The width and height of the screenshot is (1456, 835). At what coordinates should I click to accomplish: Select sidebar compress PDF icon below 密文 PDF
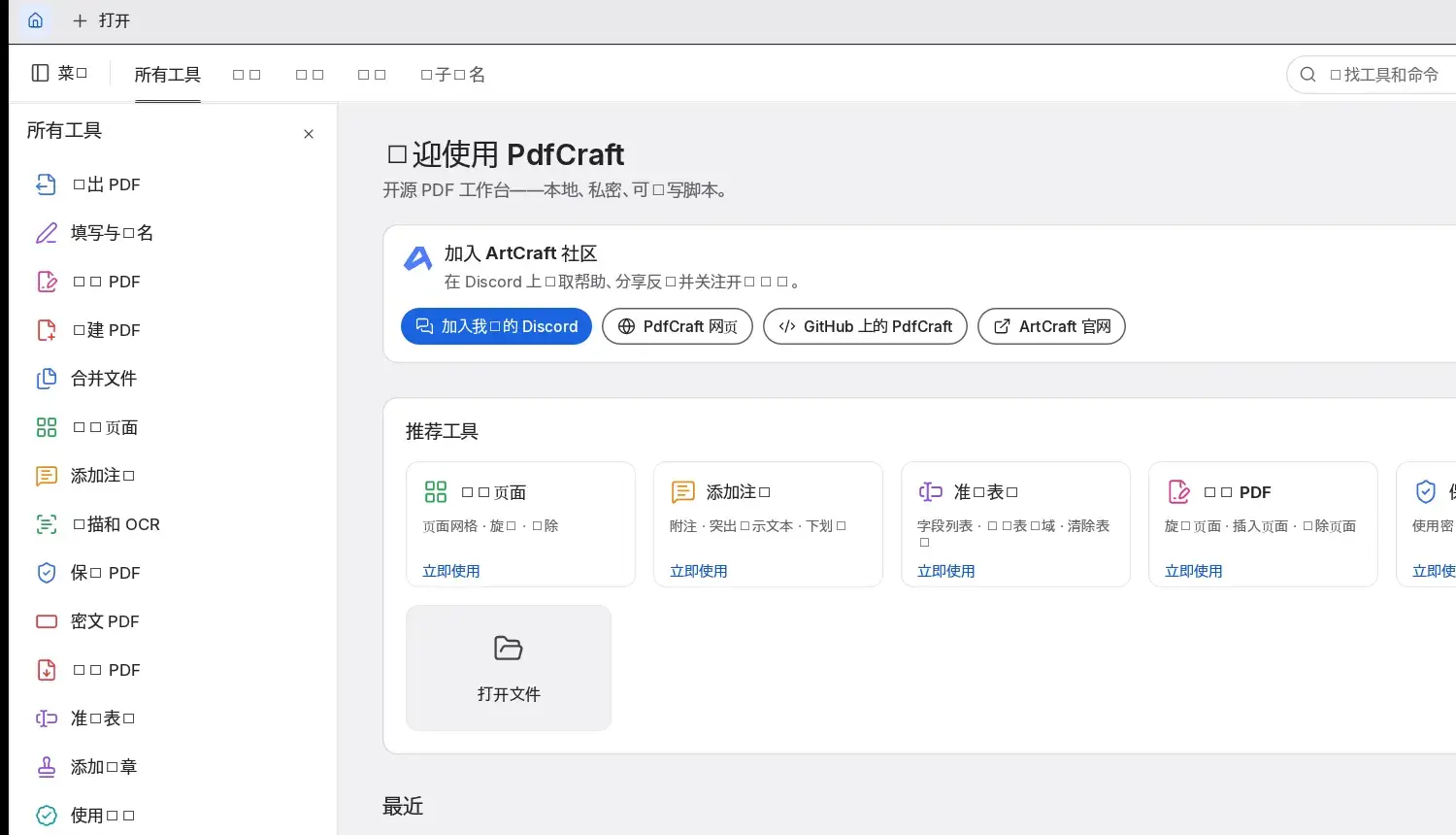47,670
